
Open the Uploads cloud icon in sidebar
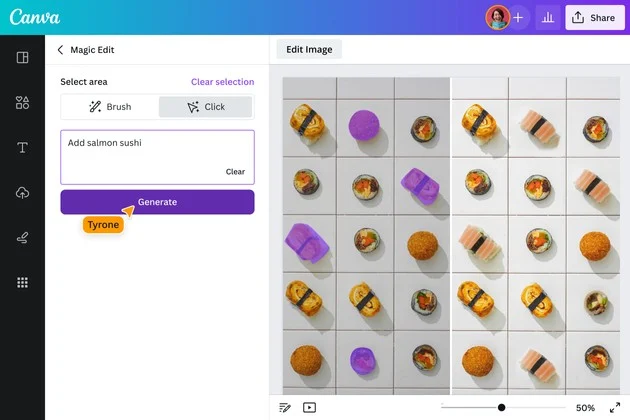pos(22,193)
